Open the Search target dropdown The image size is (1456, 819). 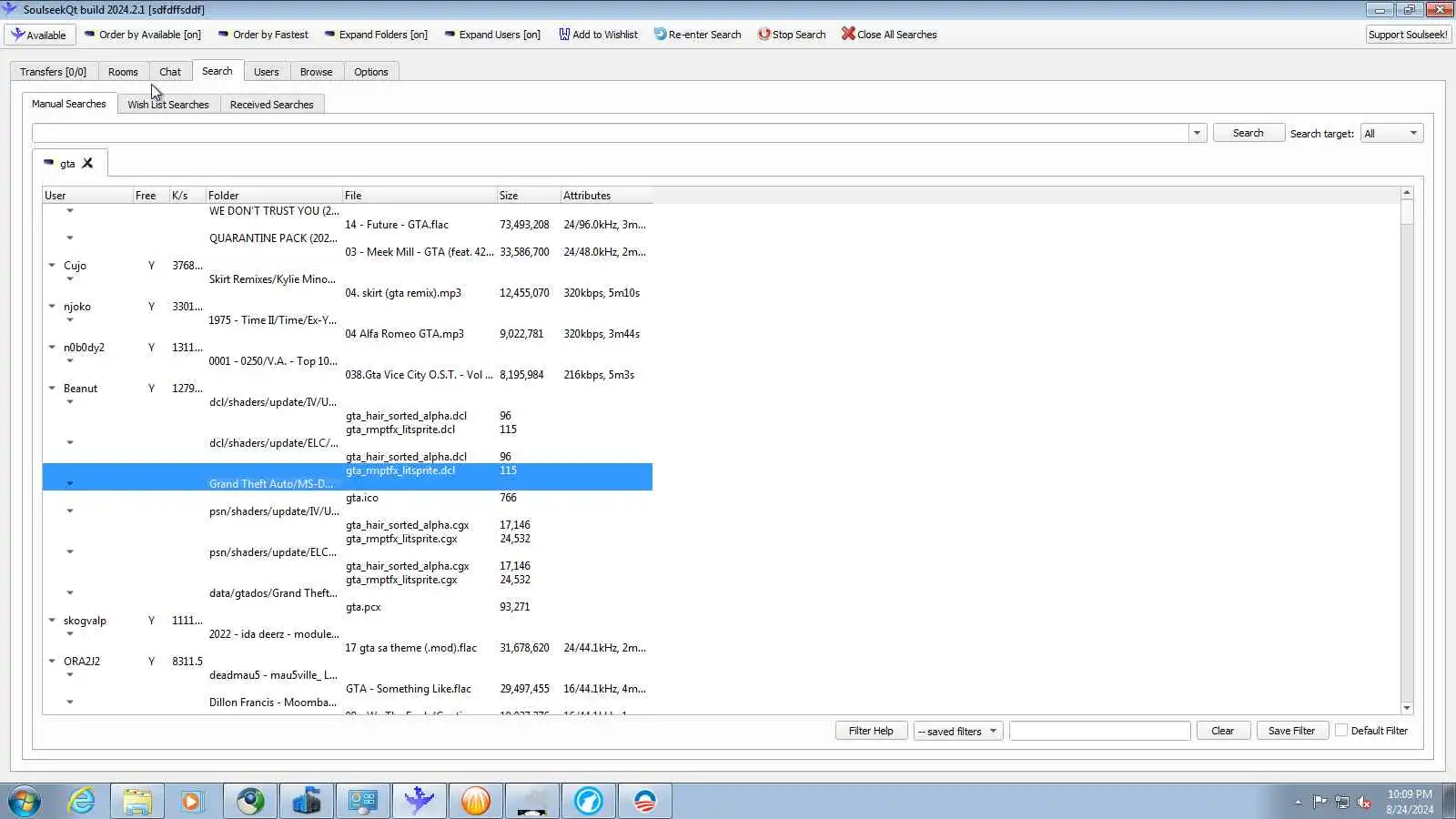point(1391,134)
